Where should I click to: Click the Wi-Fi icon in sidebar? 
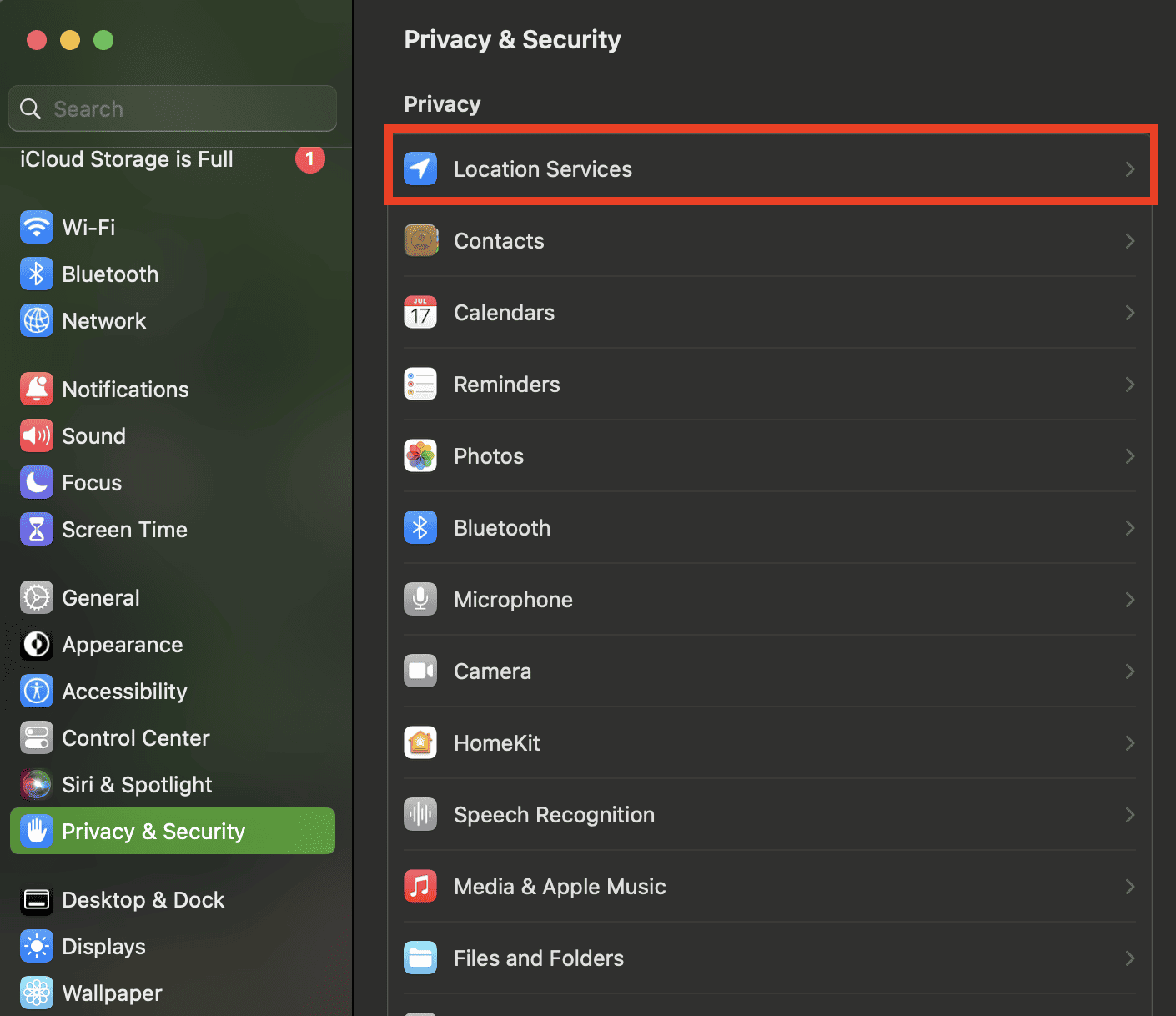click(37, 227)
